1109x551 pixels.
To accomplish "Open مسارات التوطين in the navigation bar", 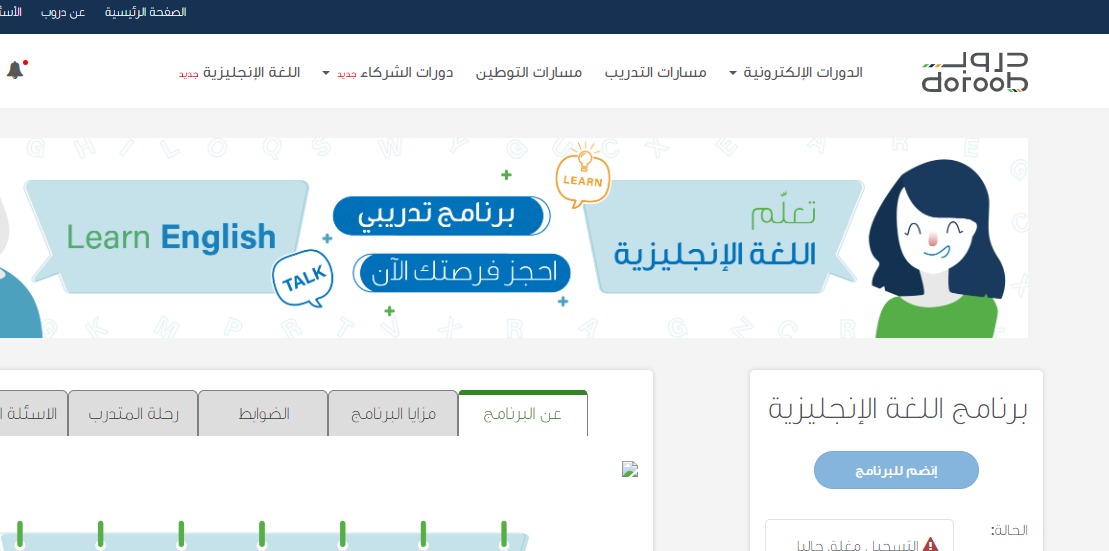I will click(x=528, y=73).
